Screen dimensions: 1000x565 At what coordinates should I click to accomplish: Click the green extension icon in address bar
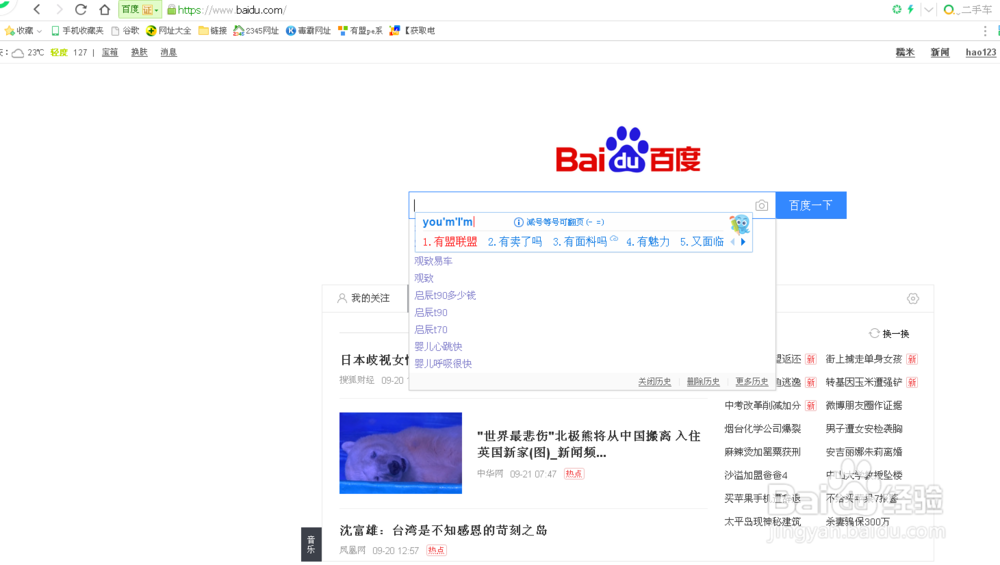coord(897,9)
